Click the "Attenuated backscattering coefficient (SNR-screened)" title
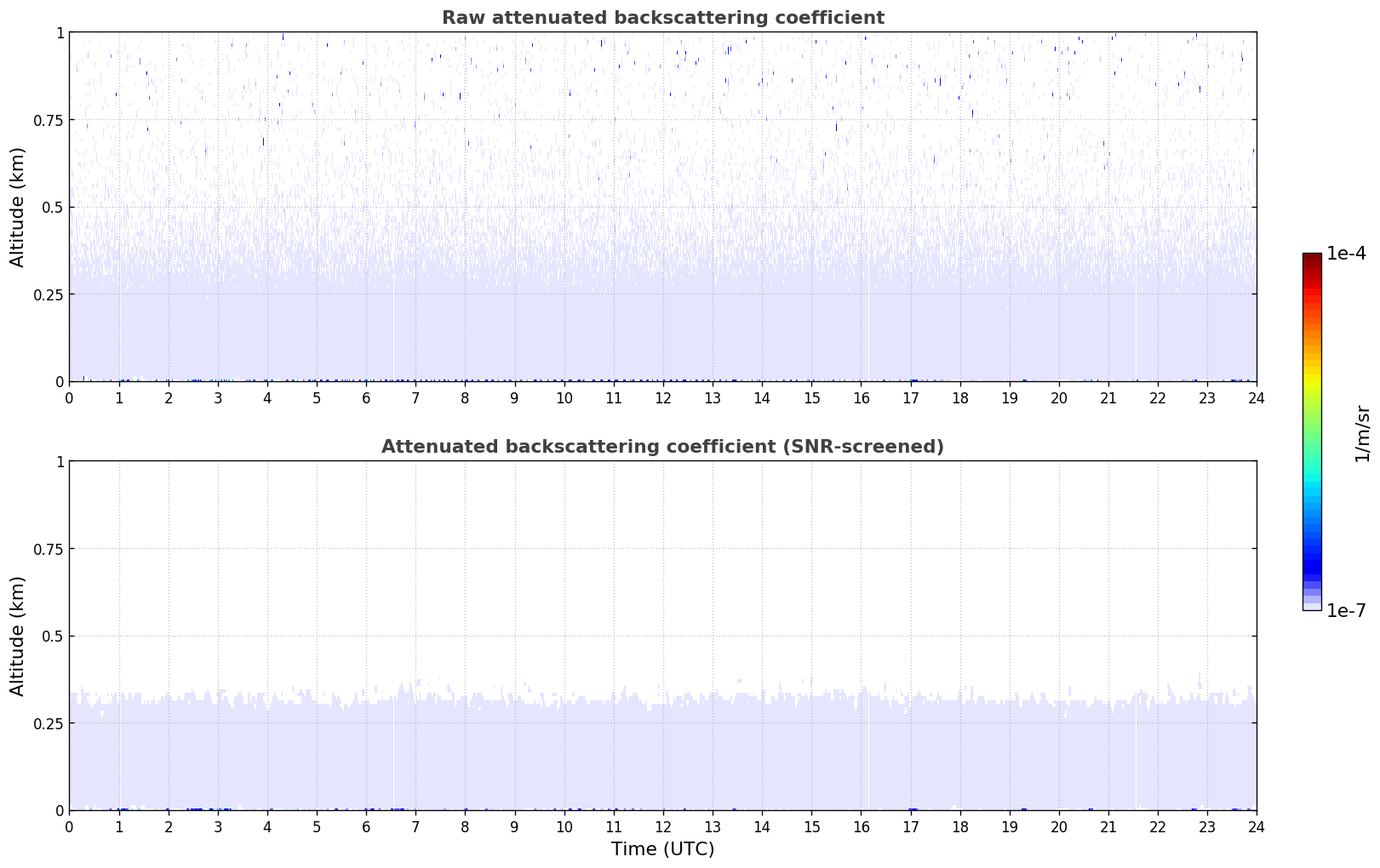Screen dimensions: 1380x868 coord(662,447)
